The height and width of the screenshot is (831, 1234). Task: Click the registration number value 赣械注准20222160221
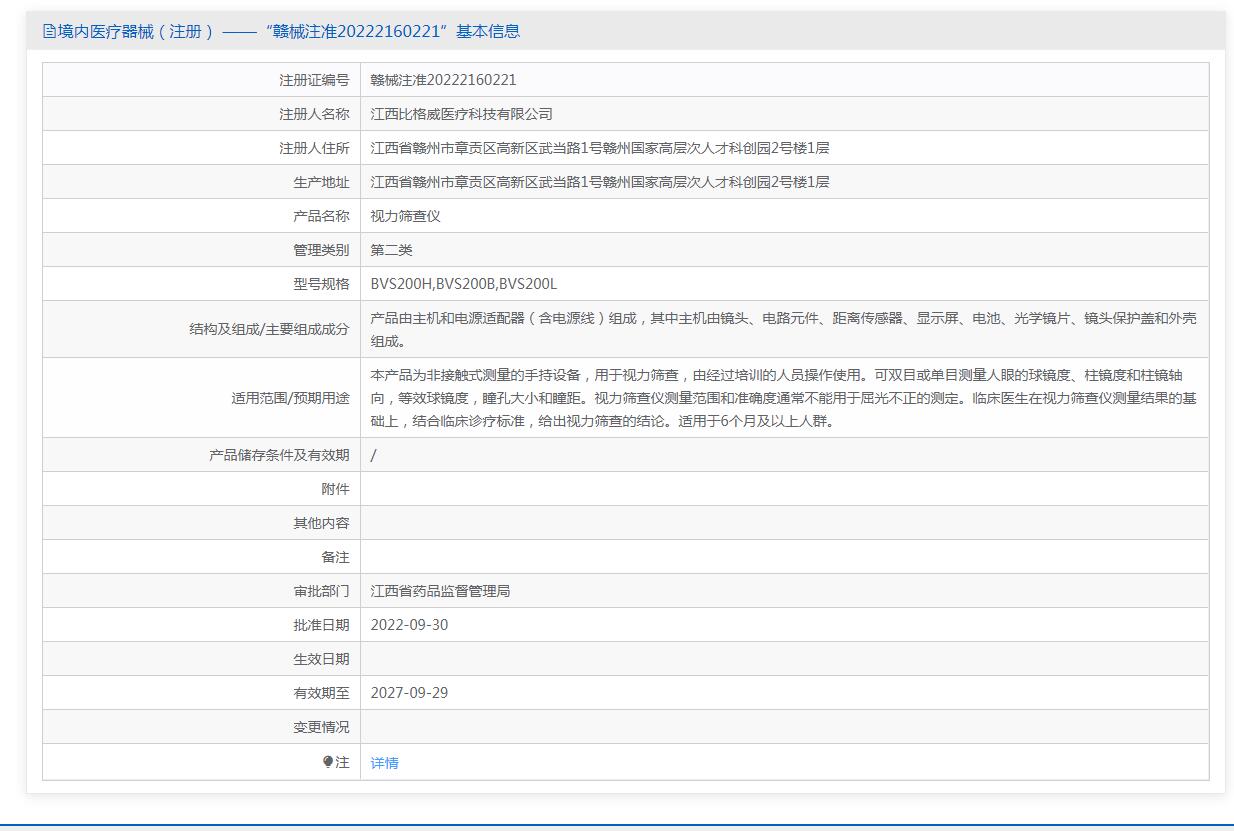pos(443,80)
